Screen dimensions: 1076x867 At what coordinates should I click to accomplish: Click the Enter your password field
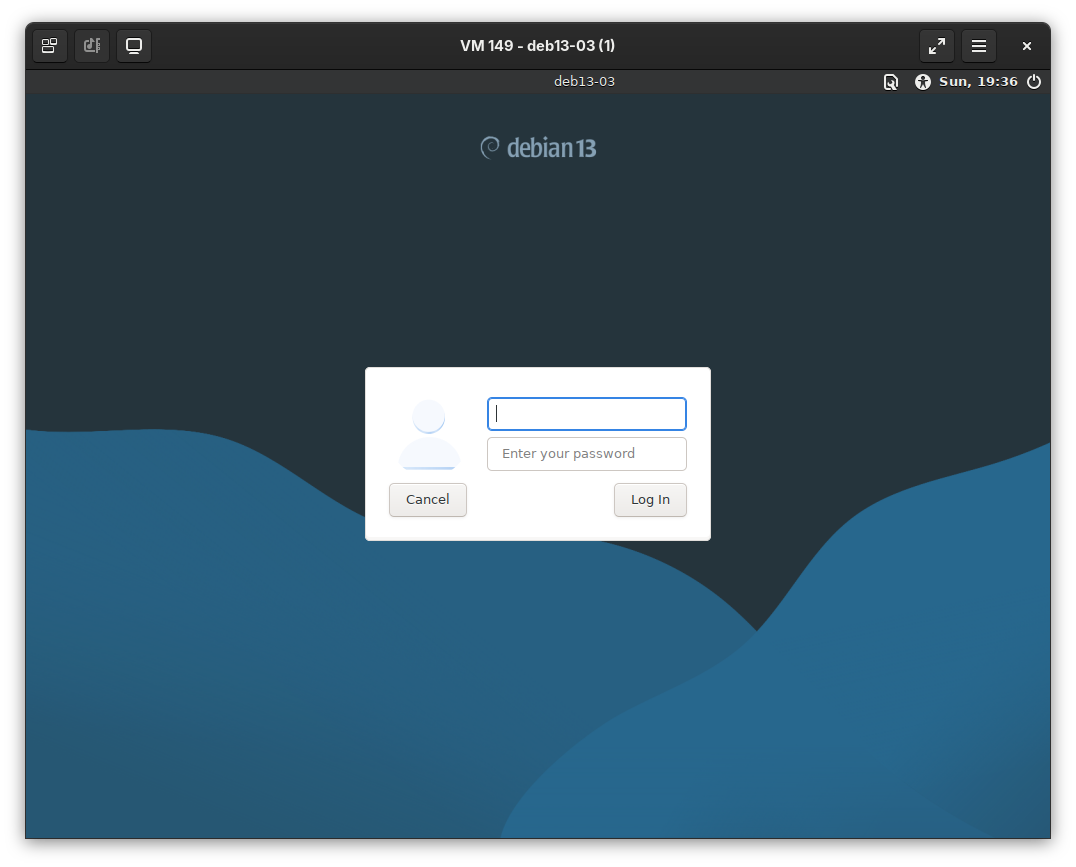click(587, 454)
